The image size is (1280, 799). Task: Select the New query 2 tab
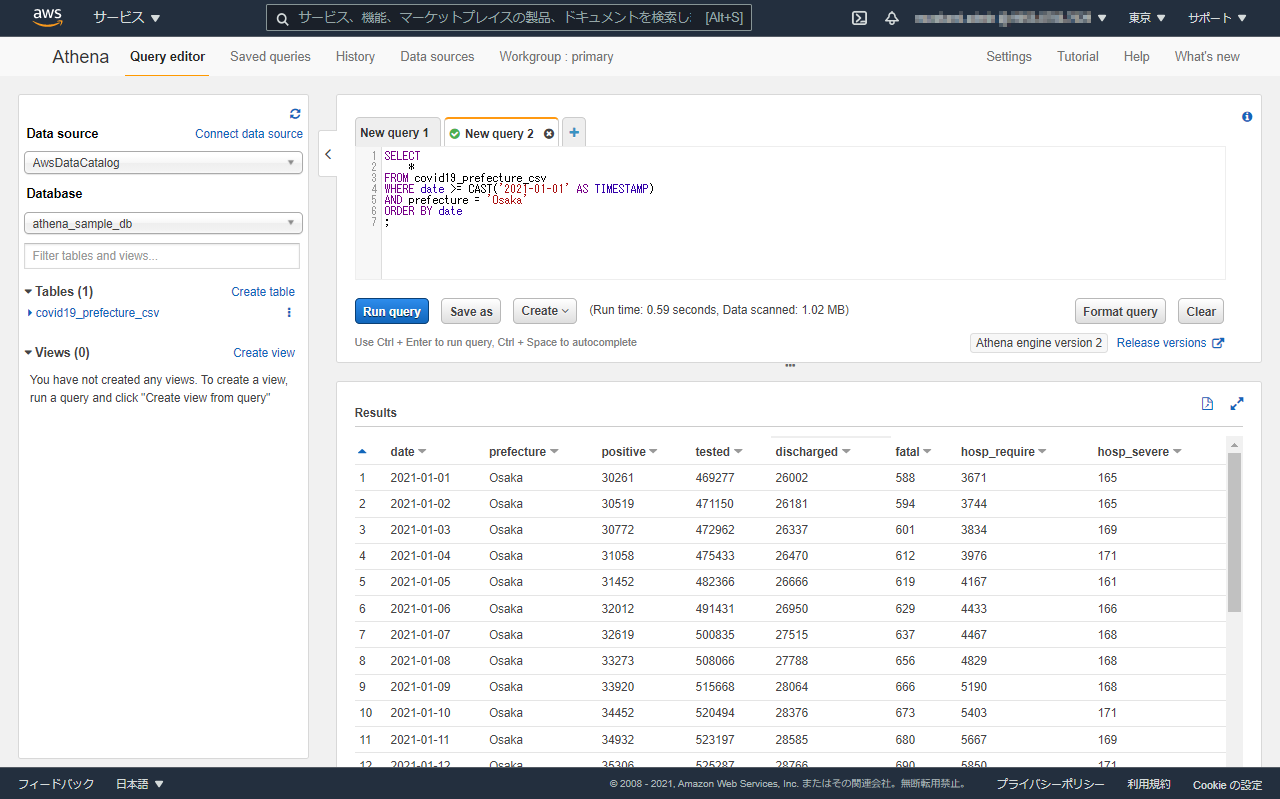499,134
